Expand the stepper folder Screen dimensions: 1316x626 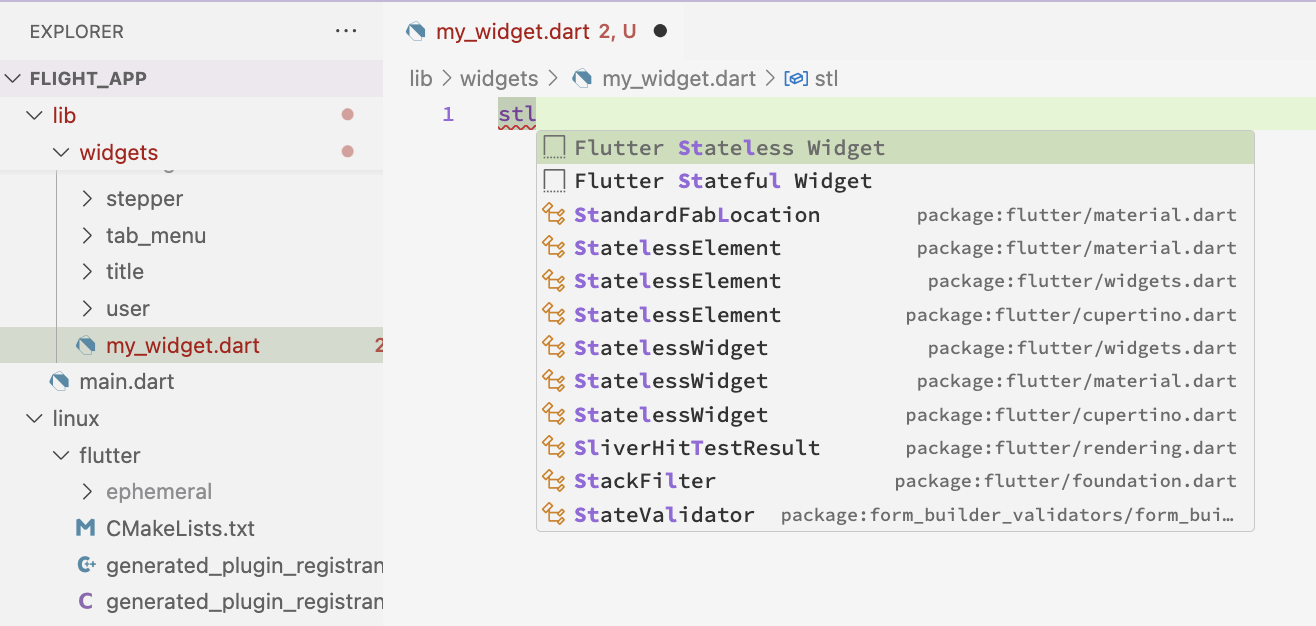click(88, 198)
